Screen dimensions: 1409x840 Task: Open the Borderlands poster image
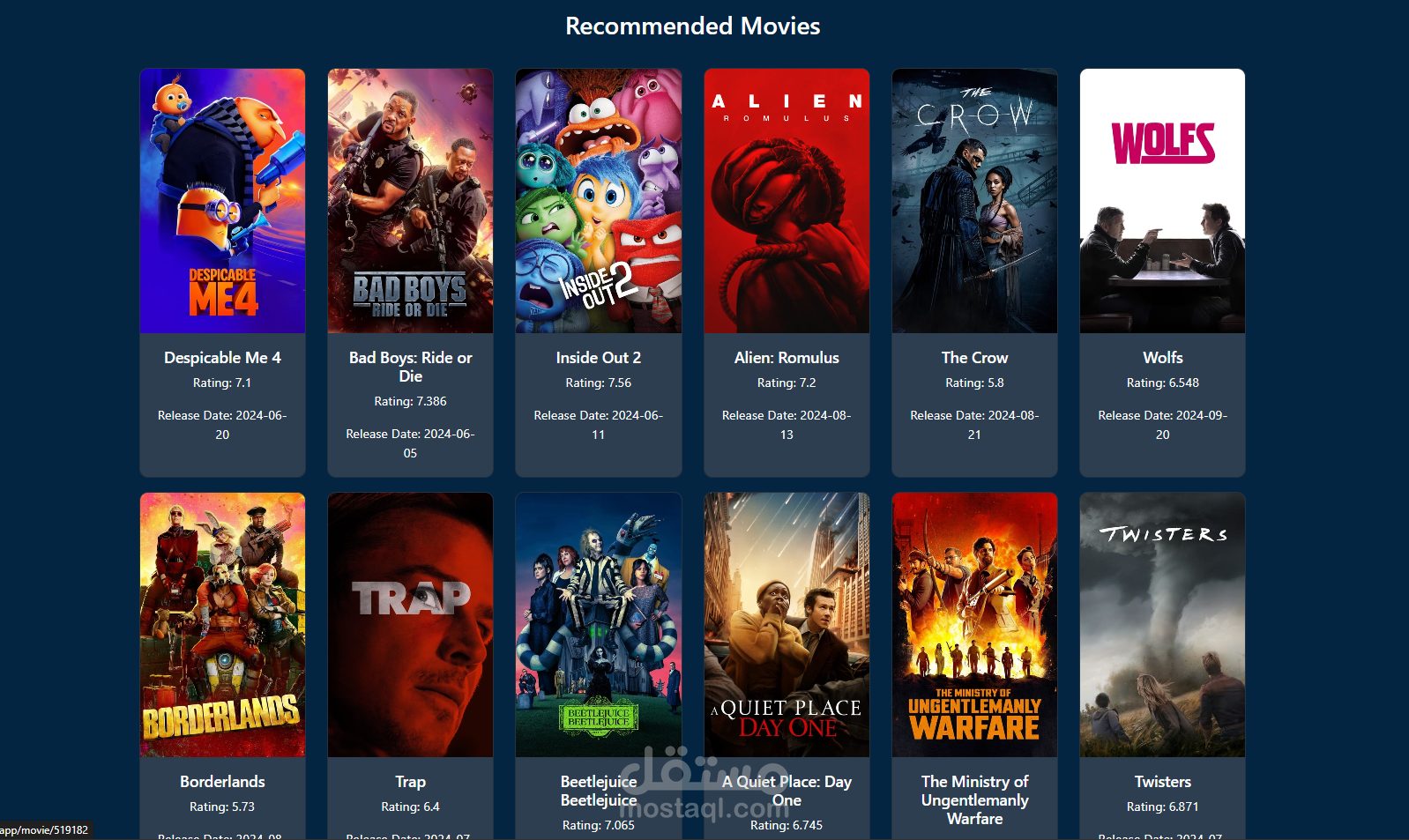pyautogui.click(x=222, y=625)
